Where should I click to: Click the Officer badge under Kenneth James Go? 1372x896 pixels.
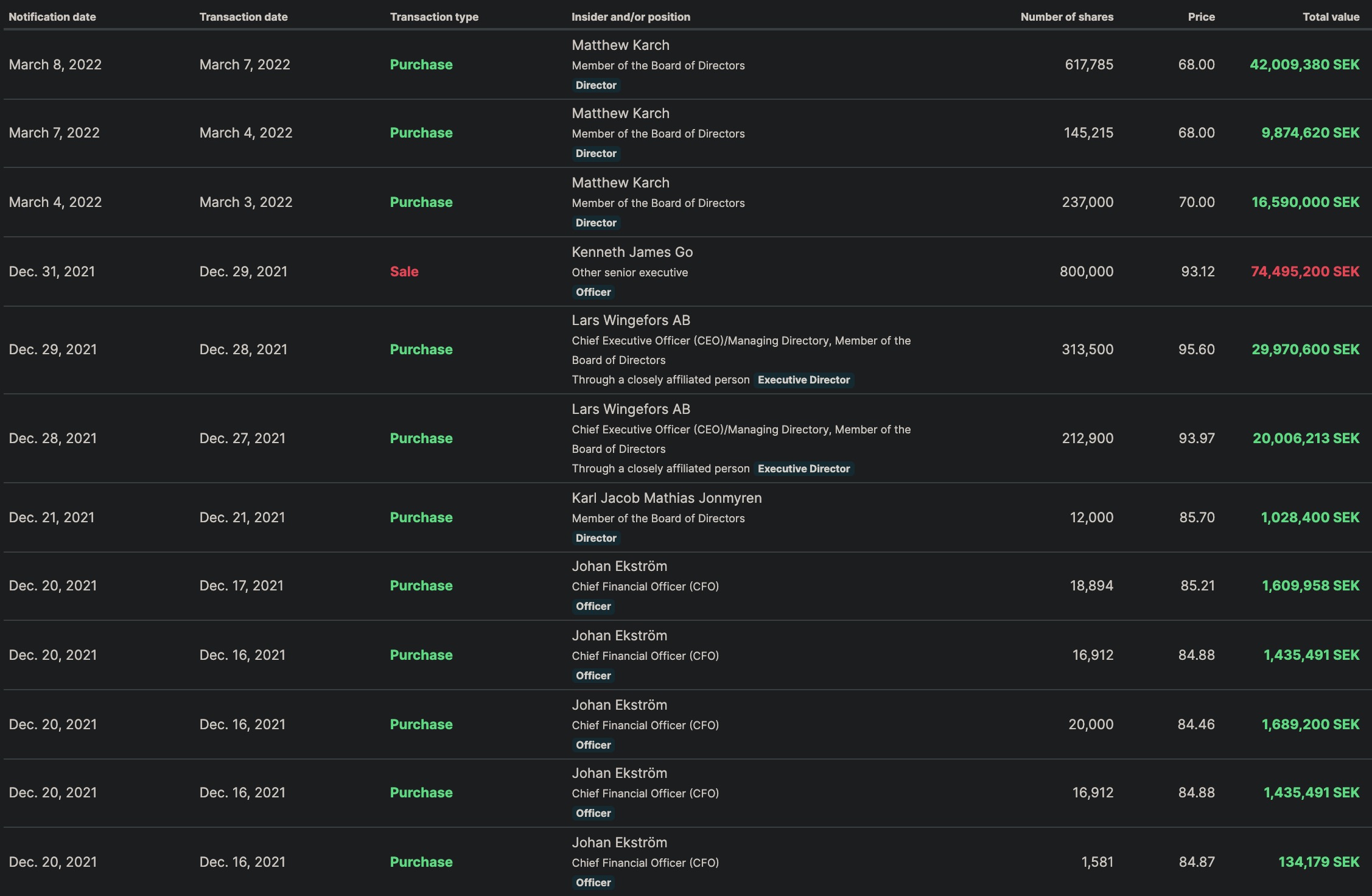pos(593,292)
